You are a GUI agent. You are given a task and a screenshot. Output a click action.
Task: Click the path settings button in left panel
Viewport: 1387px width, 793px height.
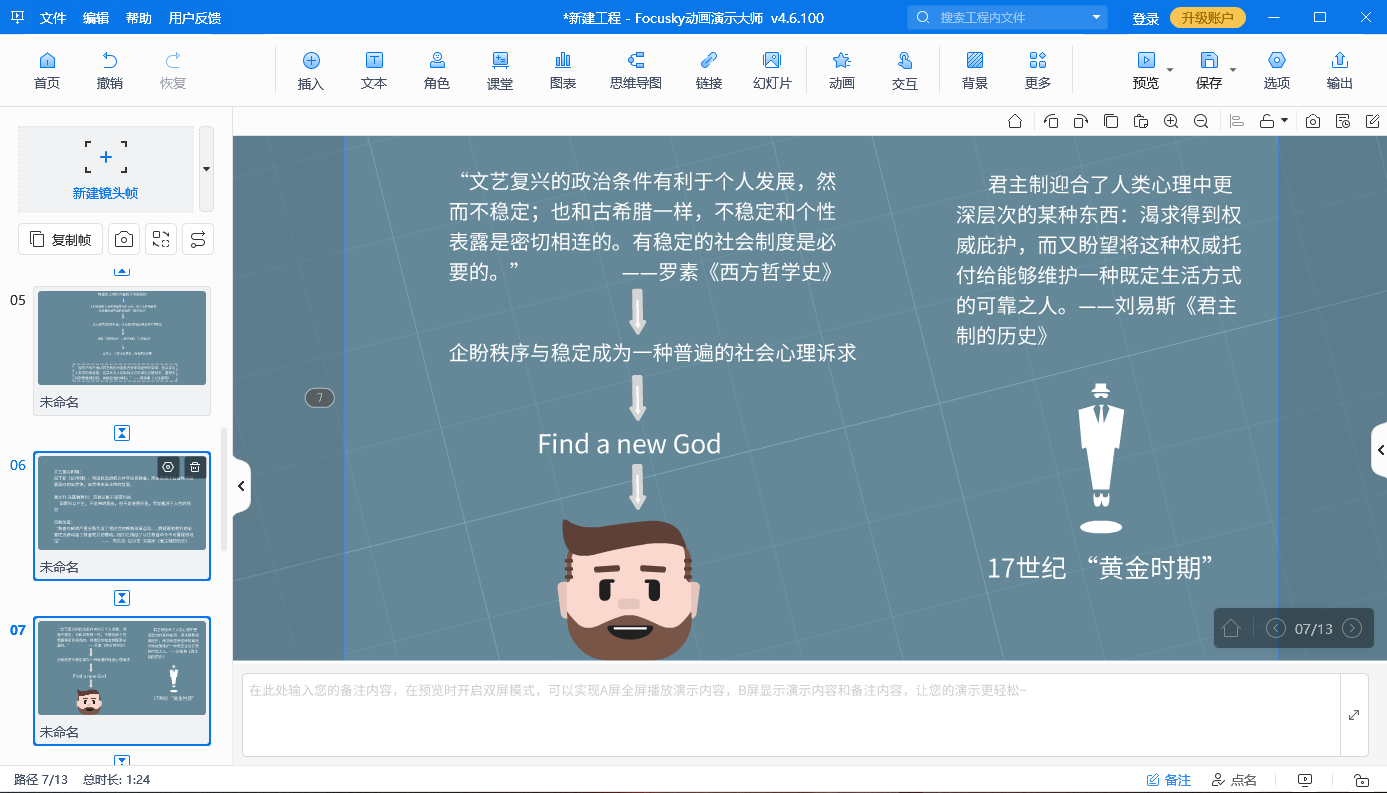(198, 239)
